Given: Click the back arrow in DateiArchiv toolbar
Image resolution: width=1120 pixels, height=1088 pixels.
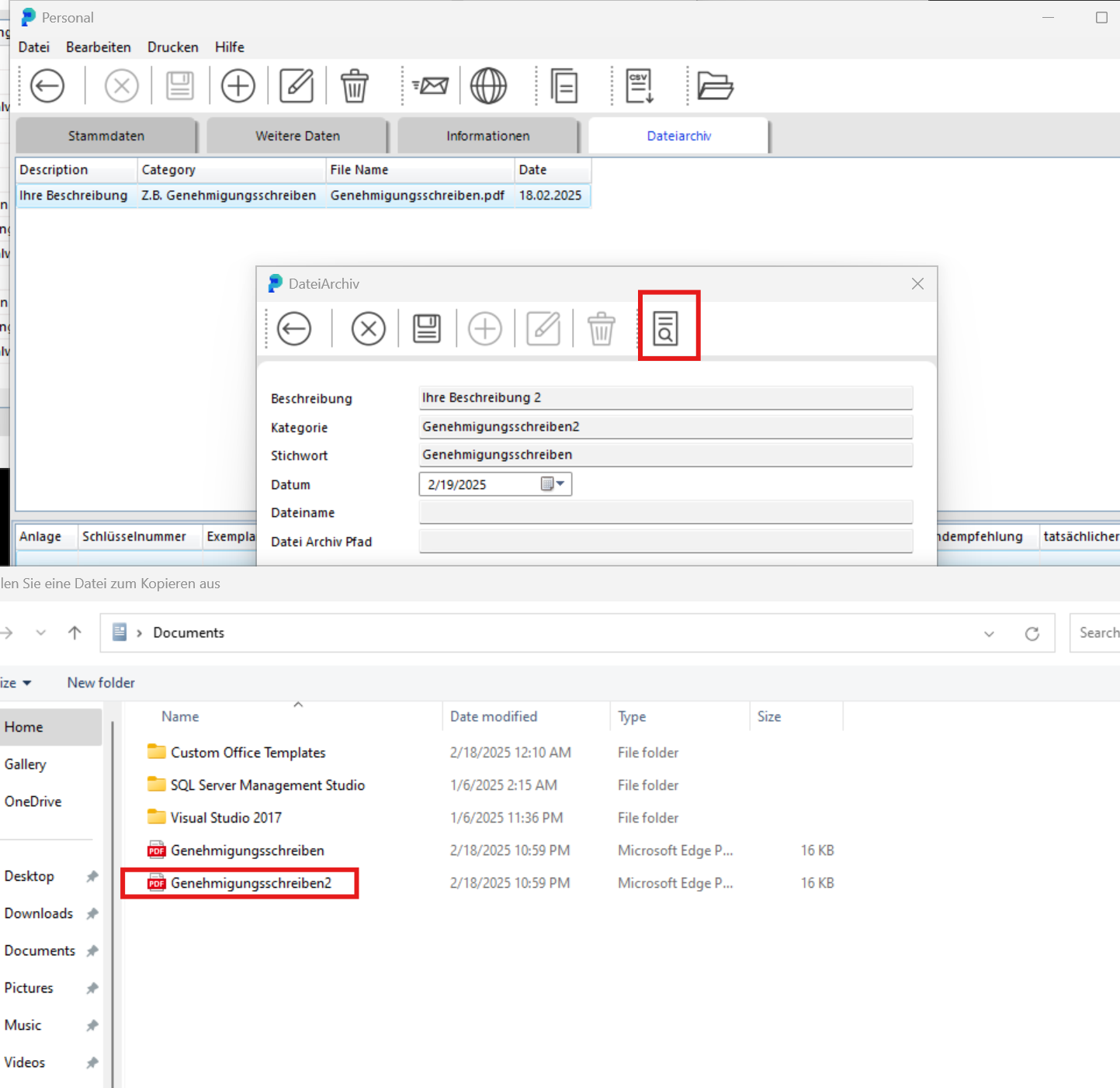Looking at the screenshot, I should pyautogui.click(x=294, y=329).
